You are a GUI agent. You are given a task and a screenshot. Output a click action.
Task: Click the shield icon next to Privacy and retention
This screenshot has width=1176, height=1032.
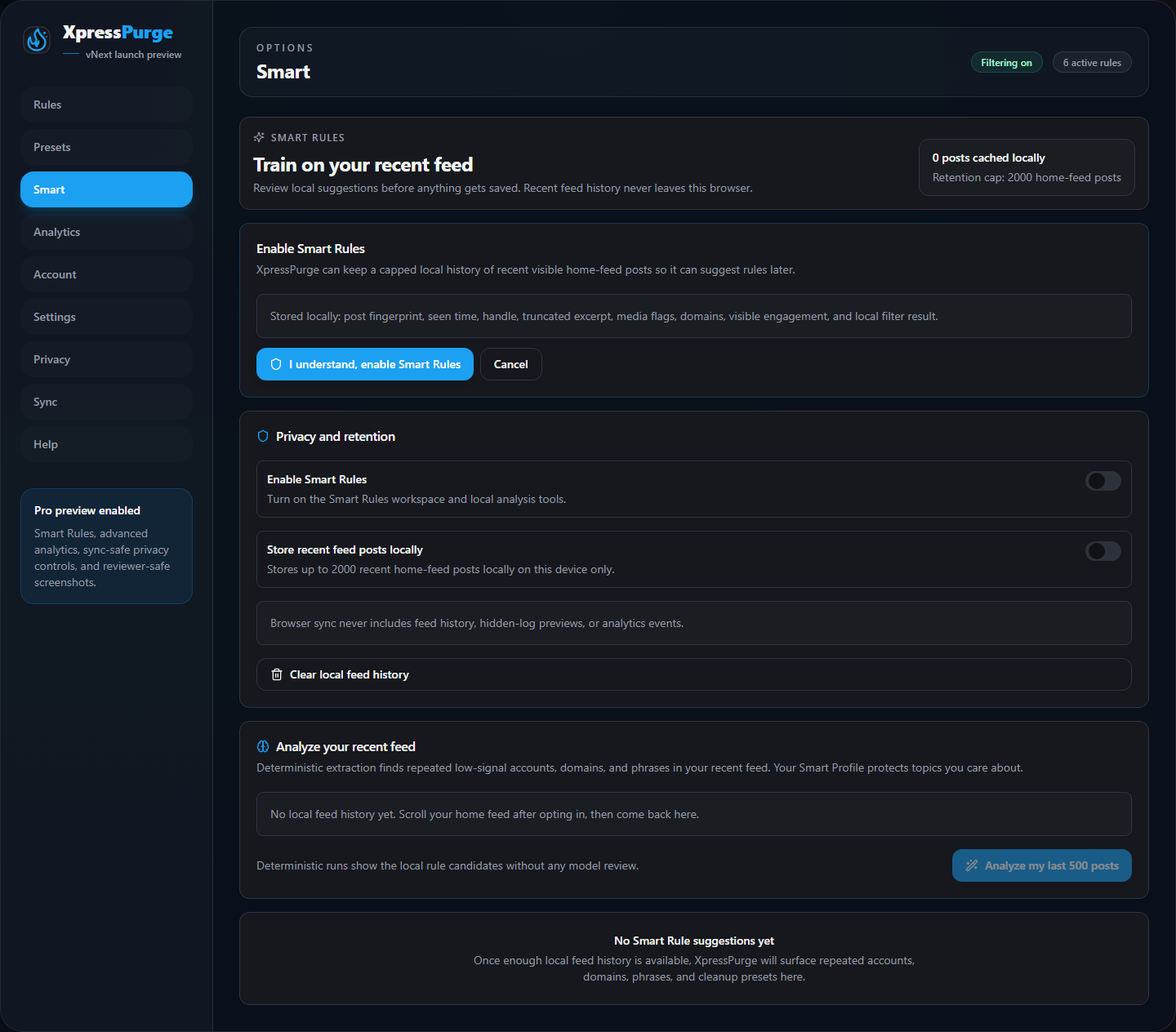(x=263, y=436)
